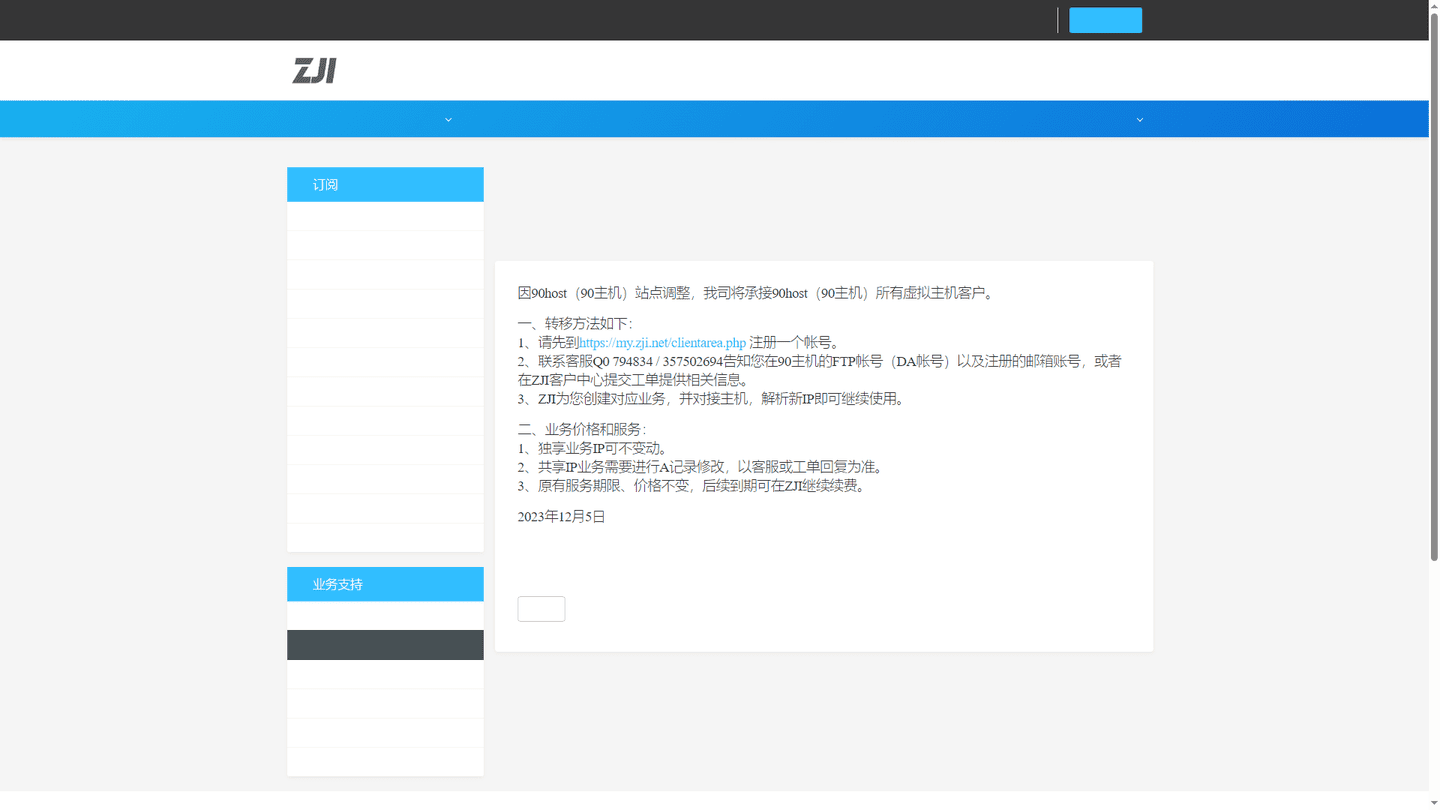Click the QQ number 357502694 in the announcement
Screen dimensions: 1440x810
[x=692, y=361]
